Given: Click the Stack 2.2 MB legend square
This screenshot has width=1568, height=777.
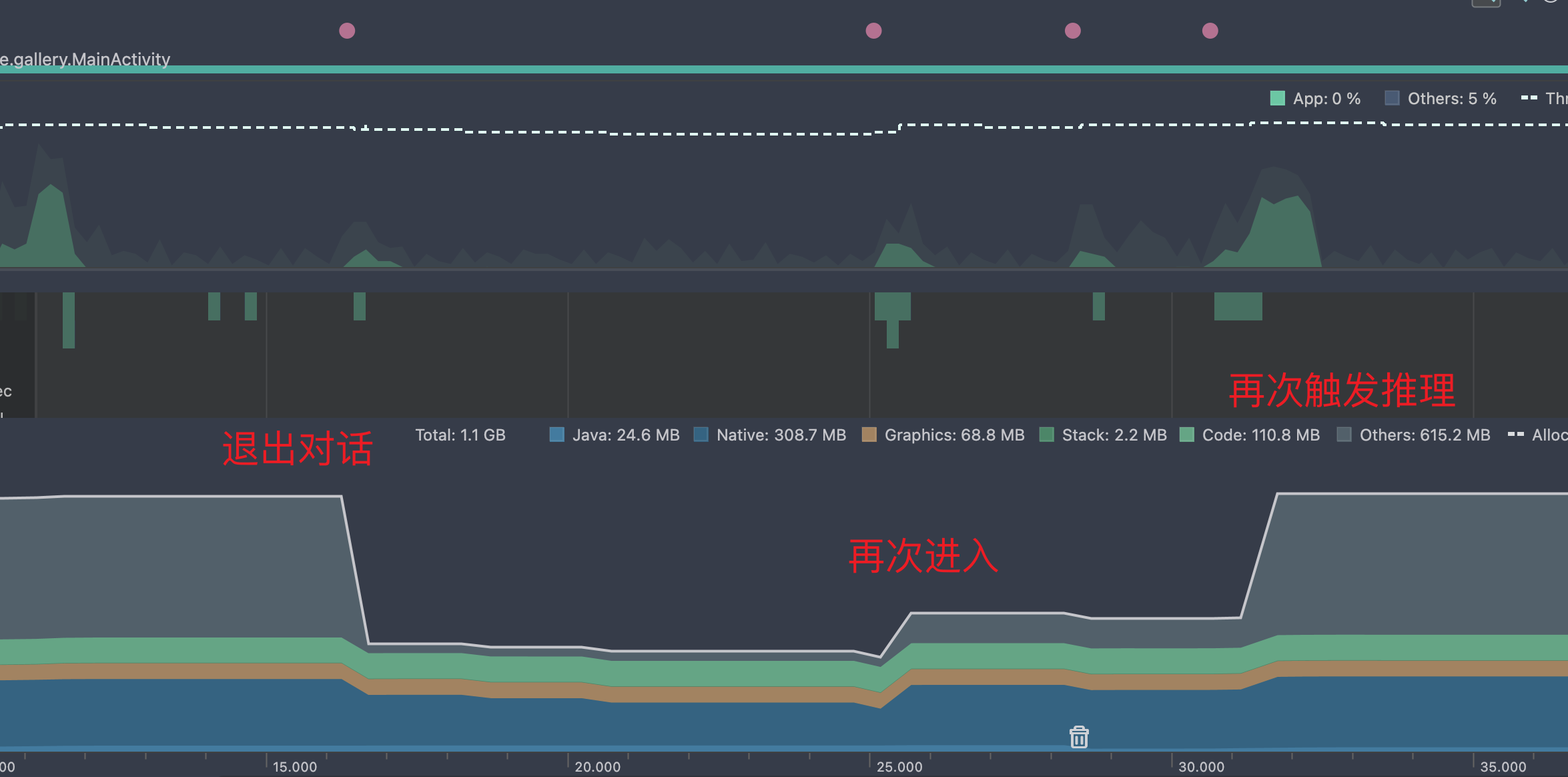Looking at the screenshot, I should tap(1046, 435).
